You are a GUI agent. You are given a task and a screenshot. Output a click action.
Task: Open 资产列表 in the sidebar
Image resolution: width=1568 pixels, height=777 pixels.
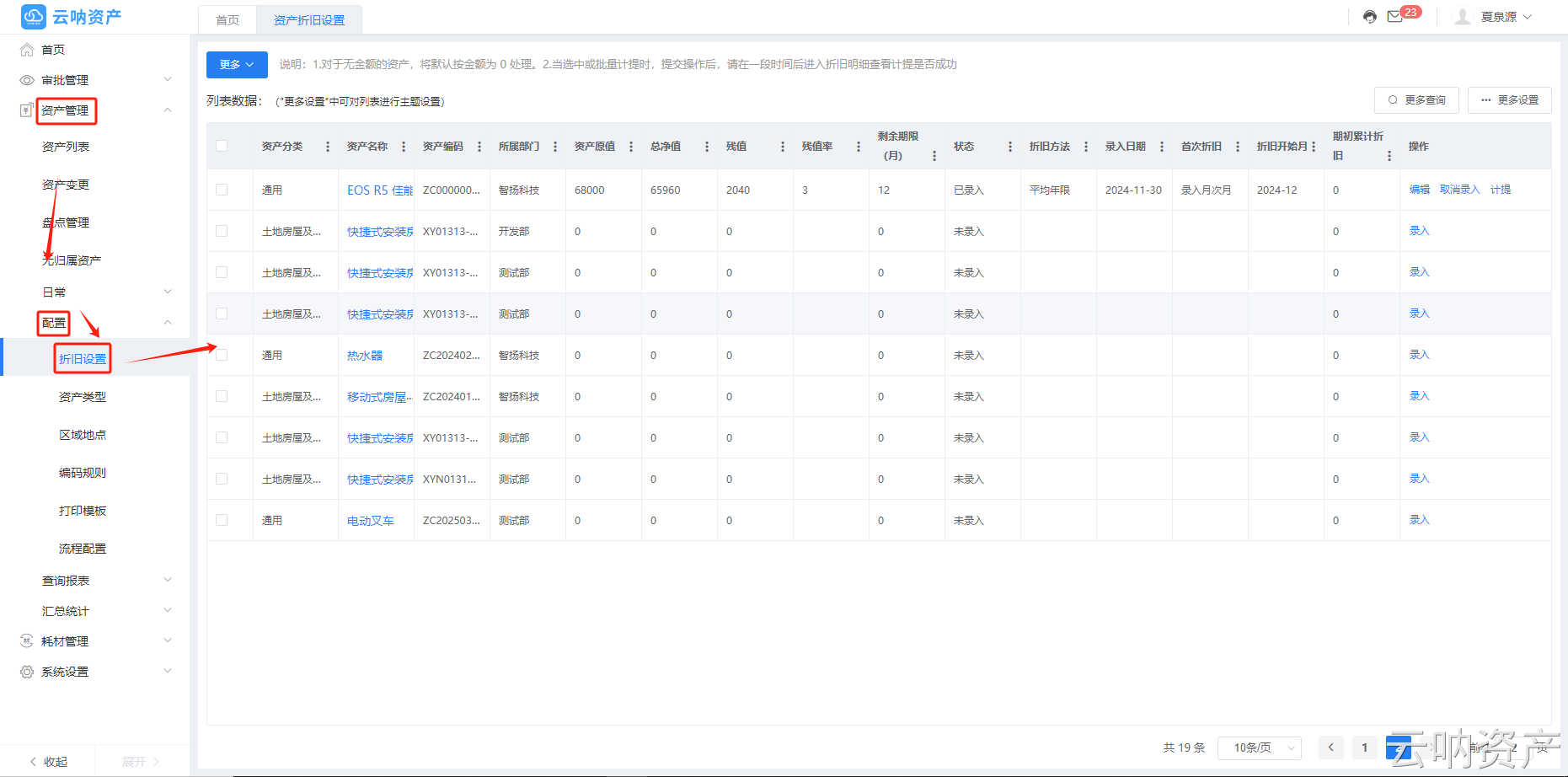(x=66, y=147)
